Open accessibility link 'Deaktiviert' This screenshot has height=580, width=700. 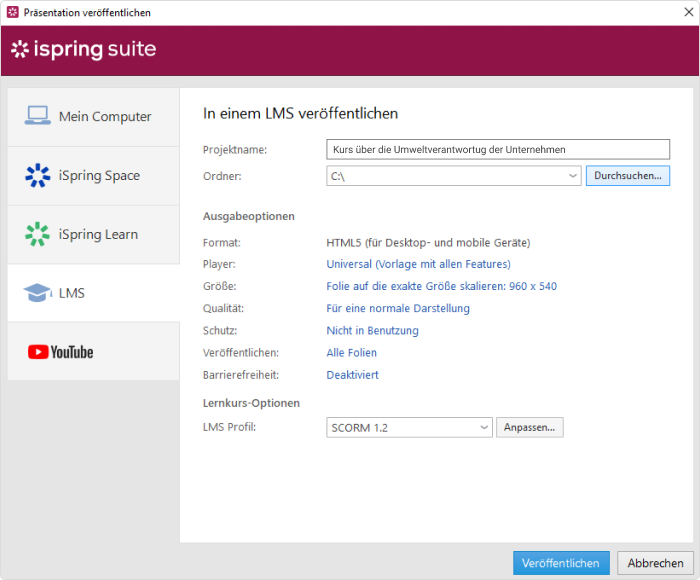(x=352, y=375)
